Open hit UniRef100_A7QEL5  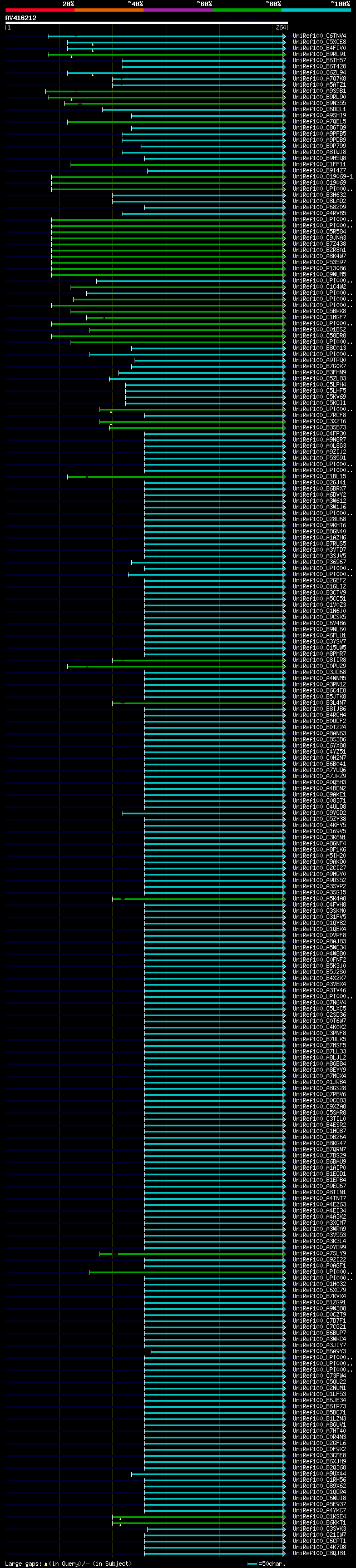(x=319, y=122)
